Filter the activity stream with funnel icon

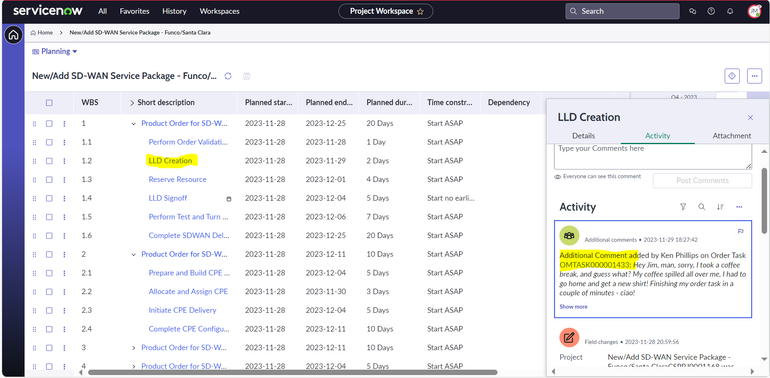[x=683, y=207]
